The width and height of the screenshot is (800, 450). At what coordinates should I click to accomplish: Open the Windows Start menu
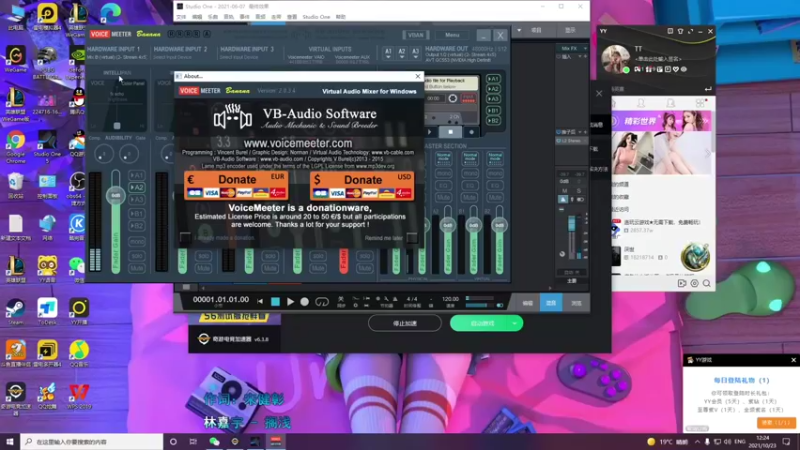(x=10, y=441)
